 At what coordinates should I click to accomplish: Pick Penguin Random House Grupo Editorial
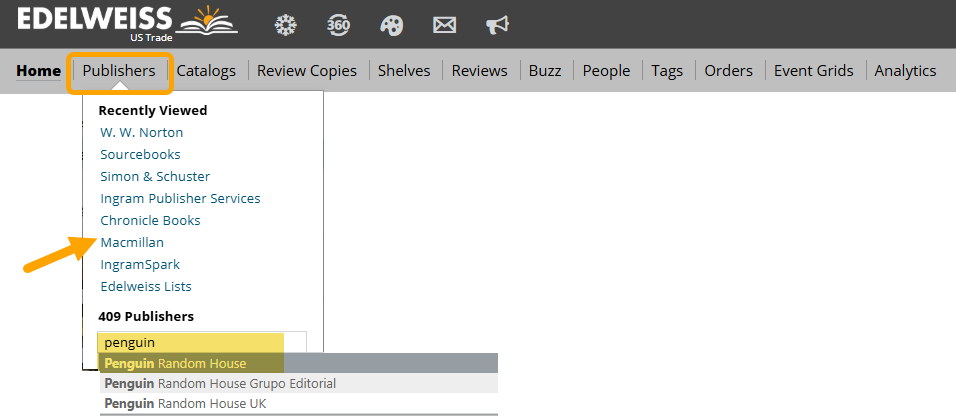(220, 384)
